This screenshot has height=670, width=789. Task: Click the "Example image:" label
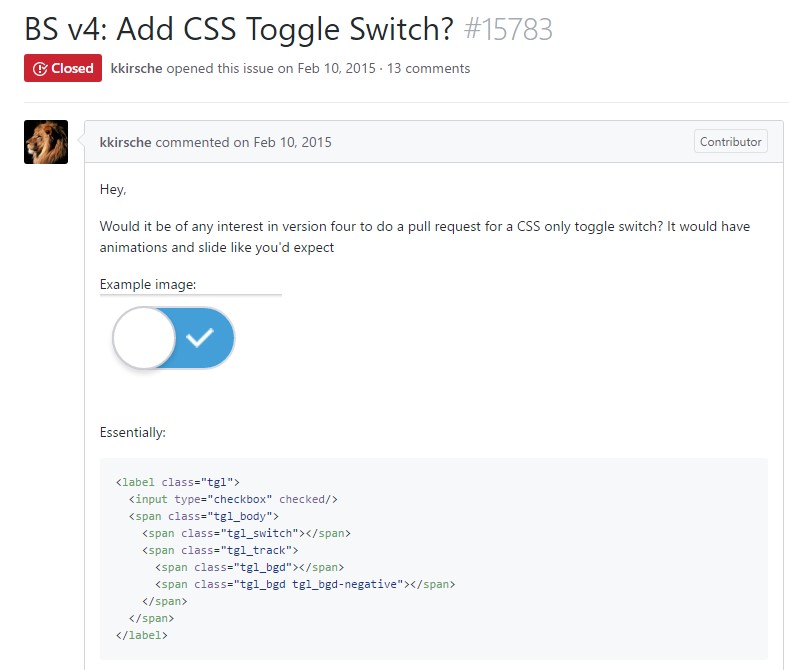(148, 285)
